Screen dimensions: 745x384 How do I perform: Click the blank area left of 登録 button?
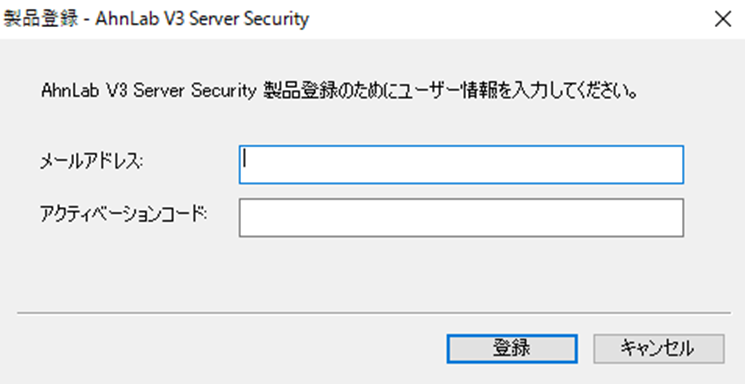(228, 349)
